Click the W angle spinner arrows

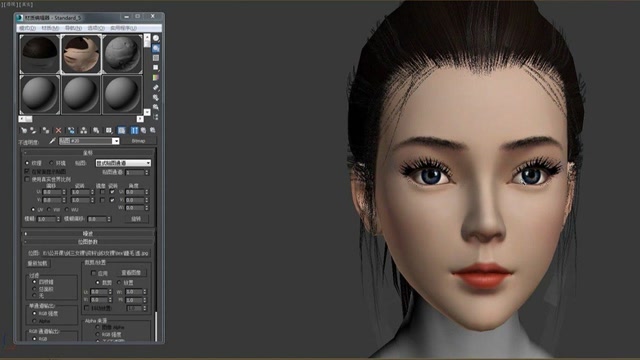pos(147,208)
